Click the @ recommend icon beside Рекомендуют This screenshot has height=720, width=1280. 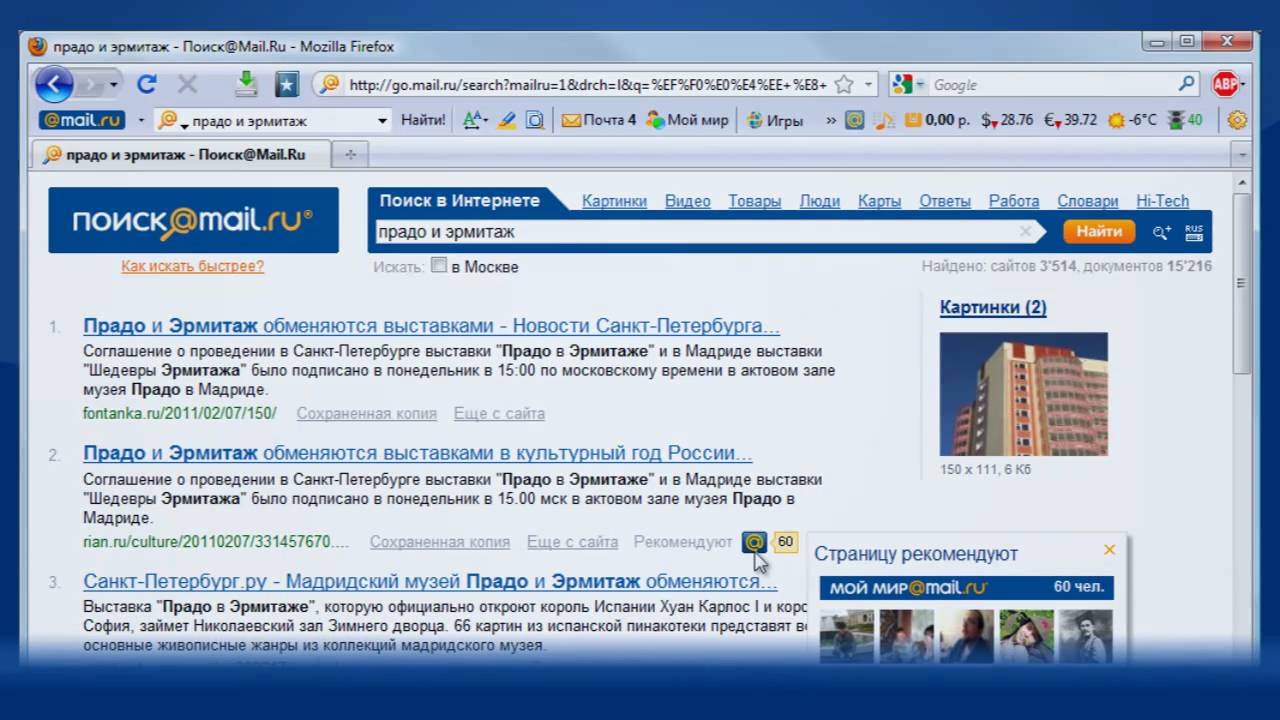754,542
